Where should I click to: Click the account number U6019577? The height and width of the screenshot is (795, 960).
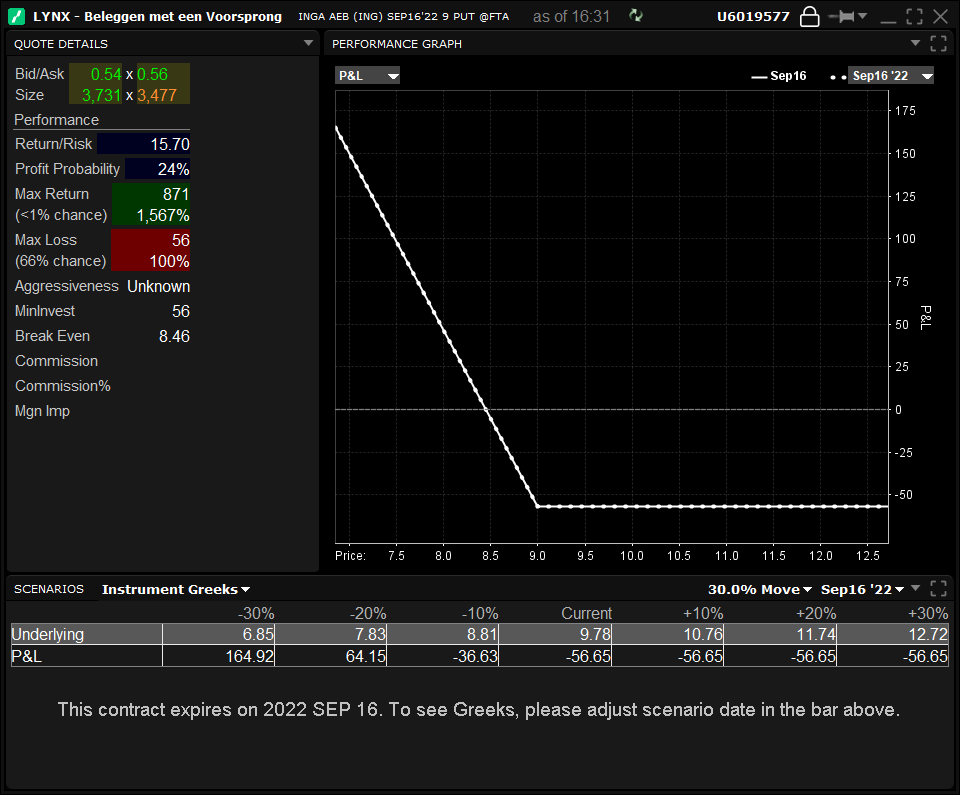[753, 17]
